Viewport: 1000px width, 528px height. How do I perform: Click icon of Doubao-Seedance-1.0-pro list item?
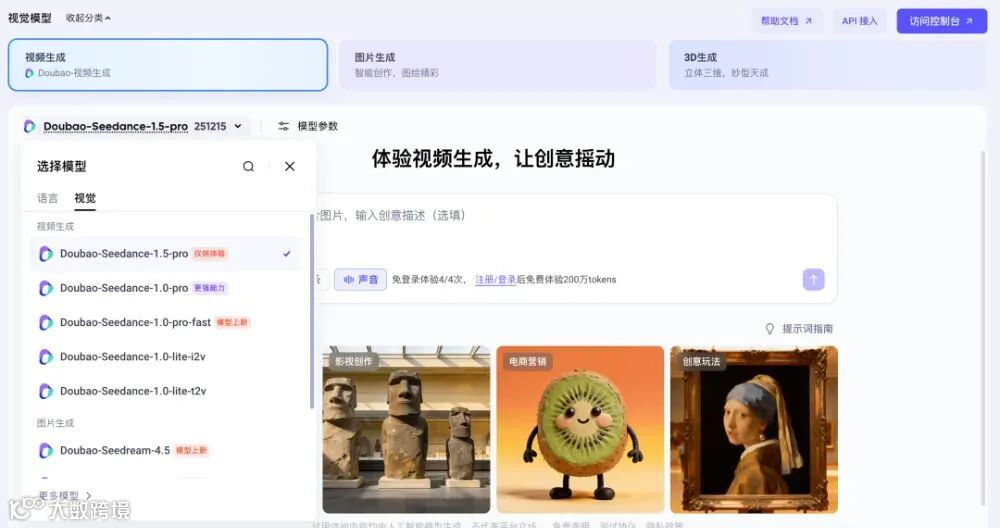pos(45,288)
